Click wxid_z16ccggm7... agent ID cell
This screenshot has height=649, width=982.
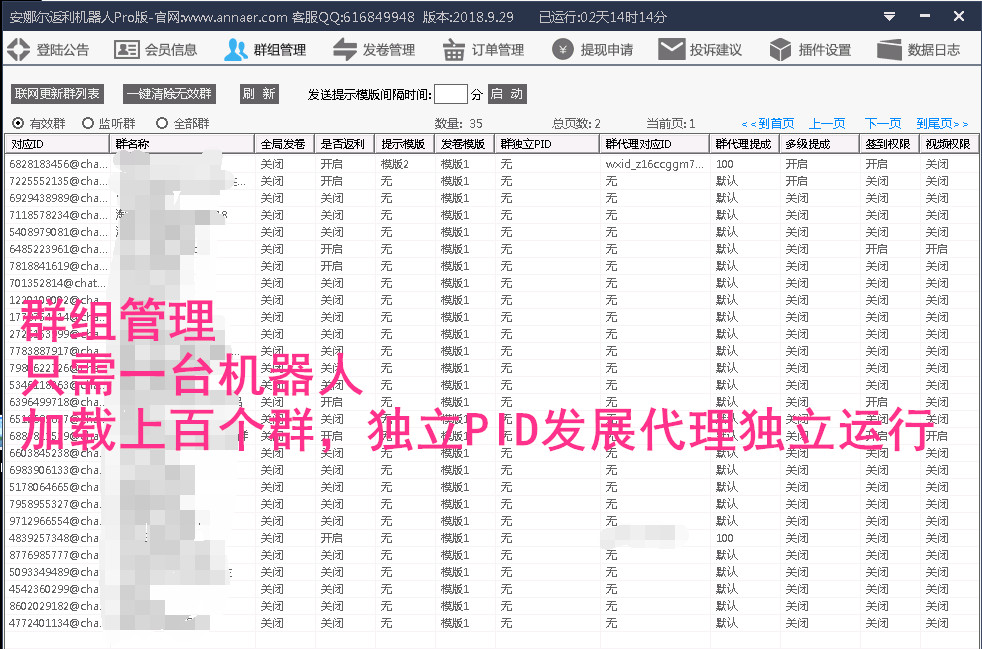point(654,164)
